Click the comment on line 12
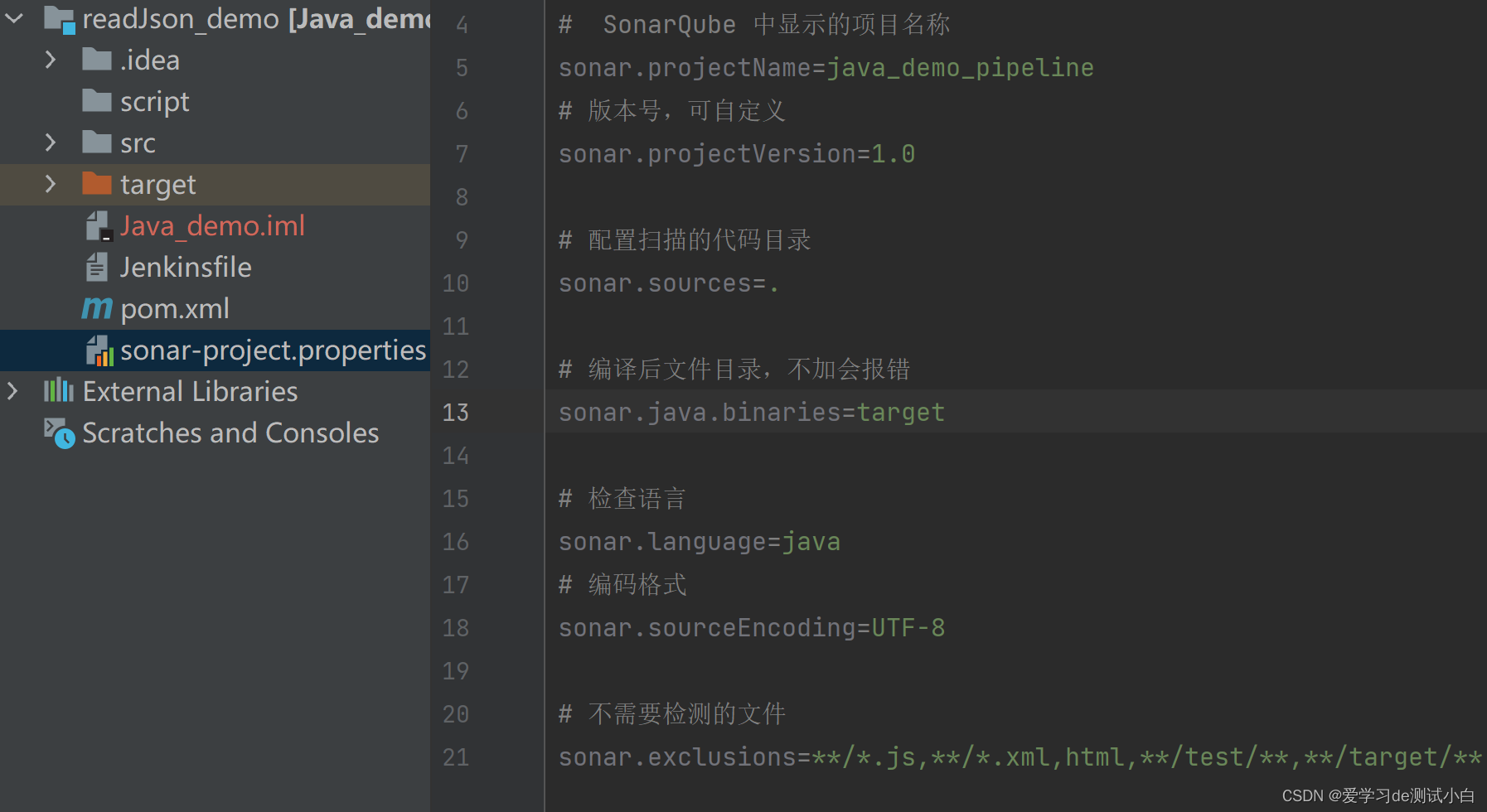The height and width of the screenshot is (812, 1487). pyautogui.click(x=734, y=370)
